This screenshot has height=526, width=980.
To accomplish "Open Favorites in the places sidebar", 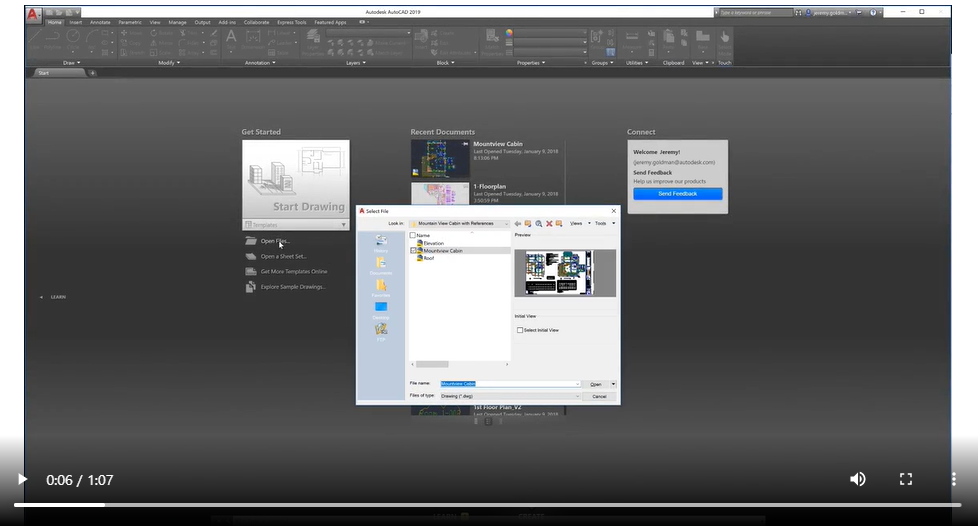I will [x=381, y=288].
